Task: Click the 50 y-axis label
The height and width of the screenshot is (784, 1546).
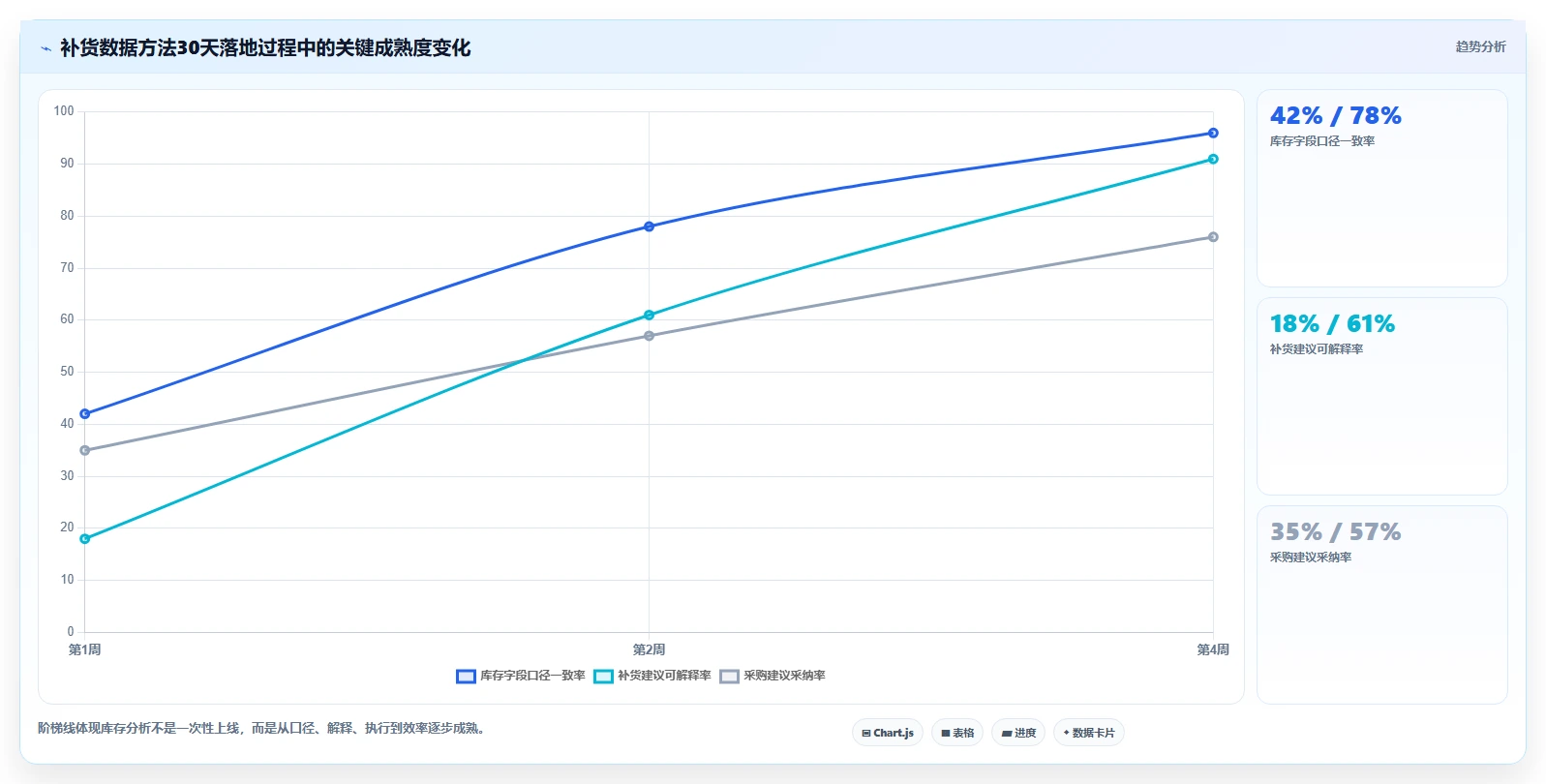Action: [x=67, y=372]
